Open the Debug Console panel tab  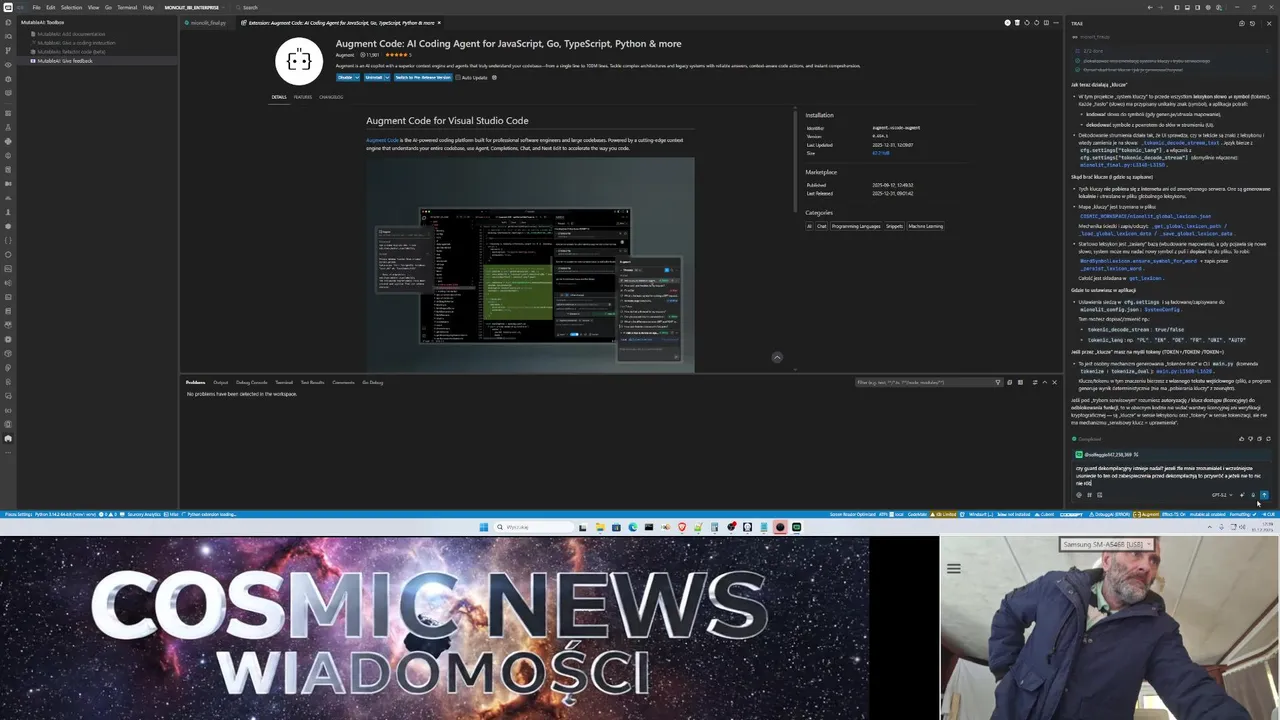(251, 382)
